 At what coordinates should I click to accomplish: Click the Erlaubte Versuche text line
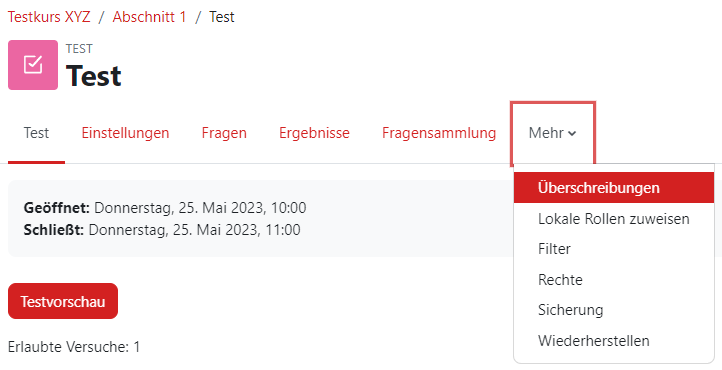click(74, 347)
